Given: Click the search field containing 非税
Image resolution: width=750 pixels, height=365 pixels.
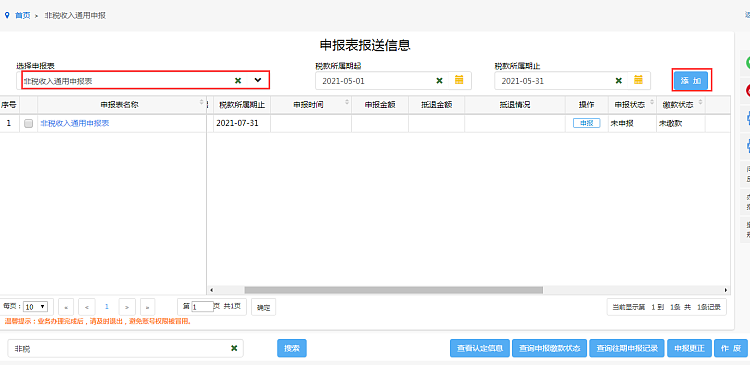Looking at the screenshot, I should (125, 349).
